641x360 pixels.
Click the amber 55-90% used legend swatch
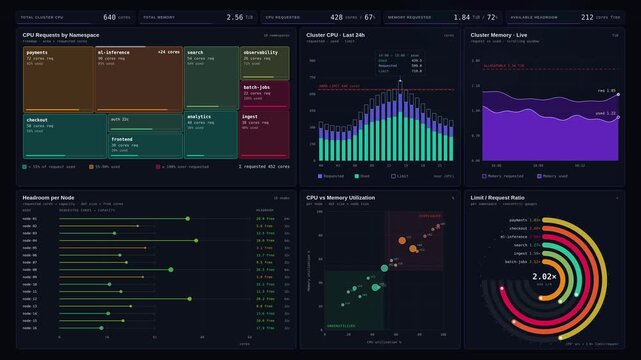click(91, 167)
